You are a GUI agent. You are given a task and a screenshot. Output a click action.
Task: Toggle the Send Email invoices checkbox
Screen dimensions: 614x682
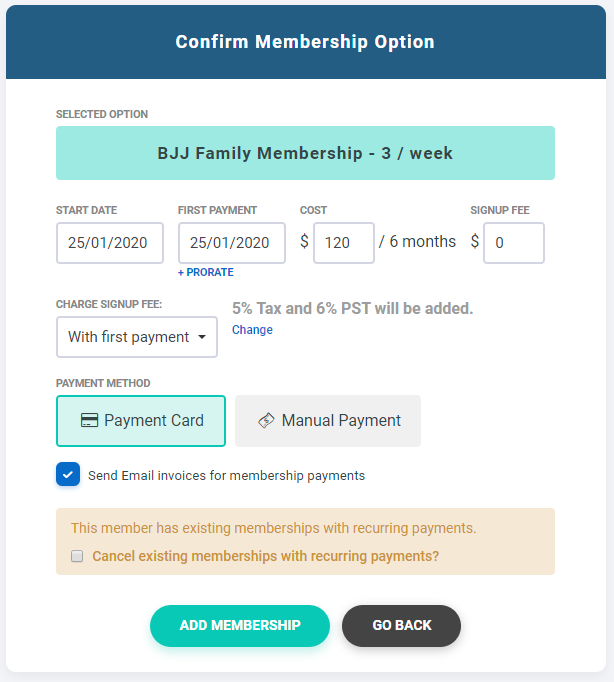tap(68, 475)
